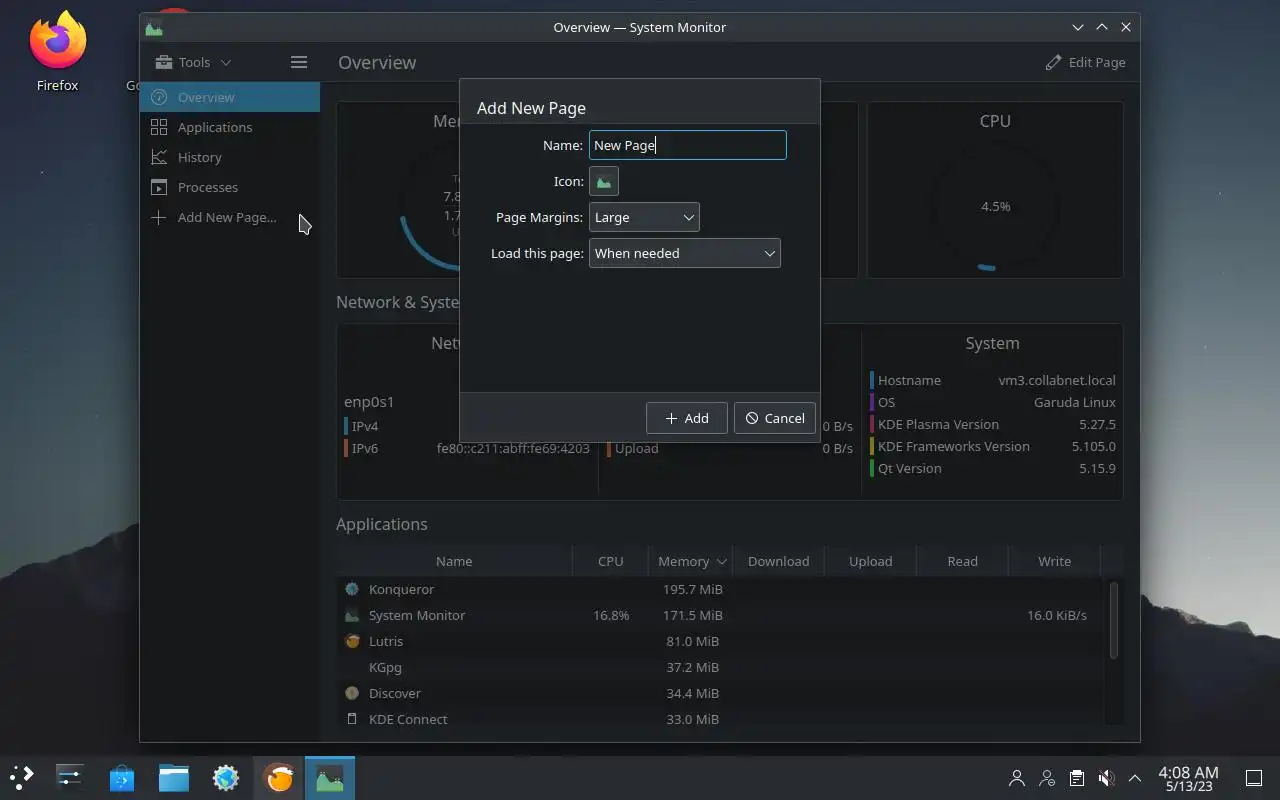Viewport: 1280px width, 800px height.
Task: Click the Upload column header
Action: tap(870, 561)
